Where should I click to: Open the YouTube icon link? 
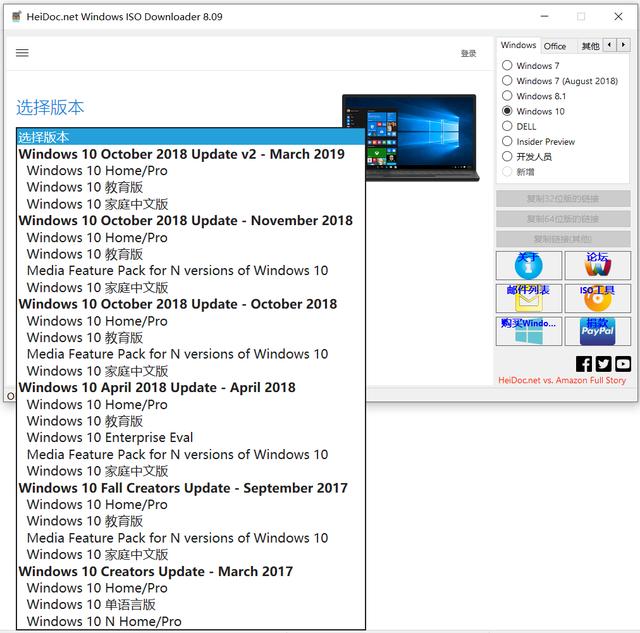pos(623,364)
